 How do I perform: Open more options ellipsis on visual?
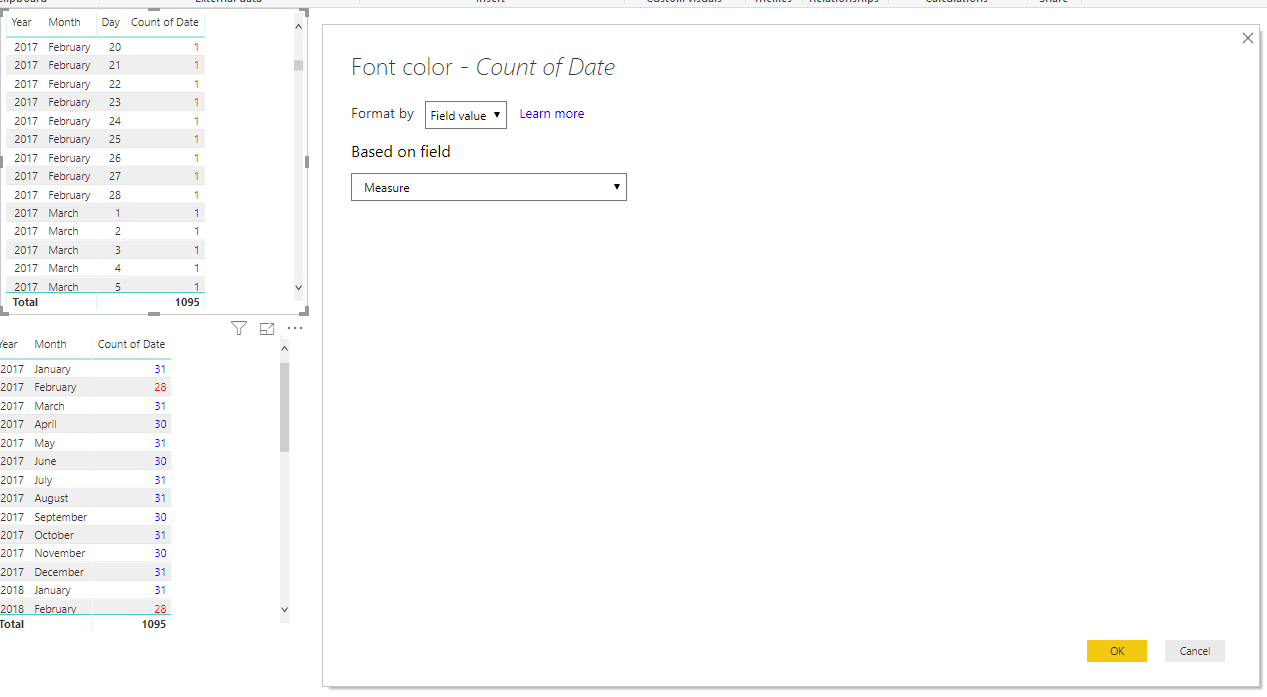click(x=295, y=328)
